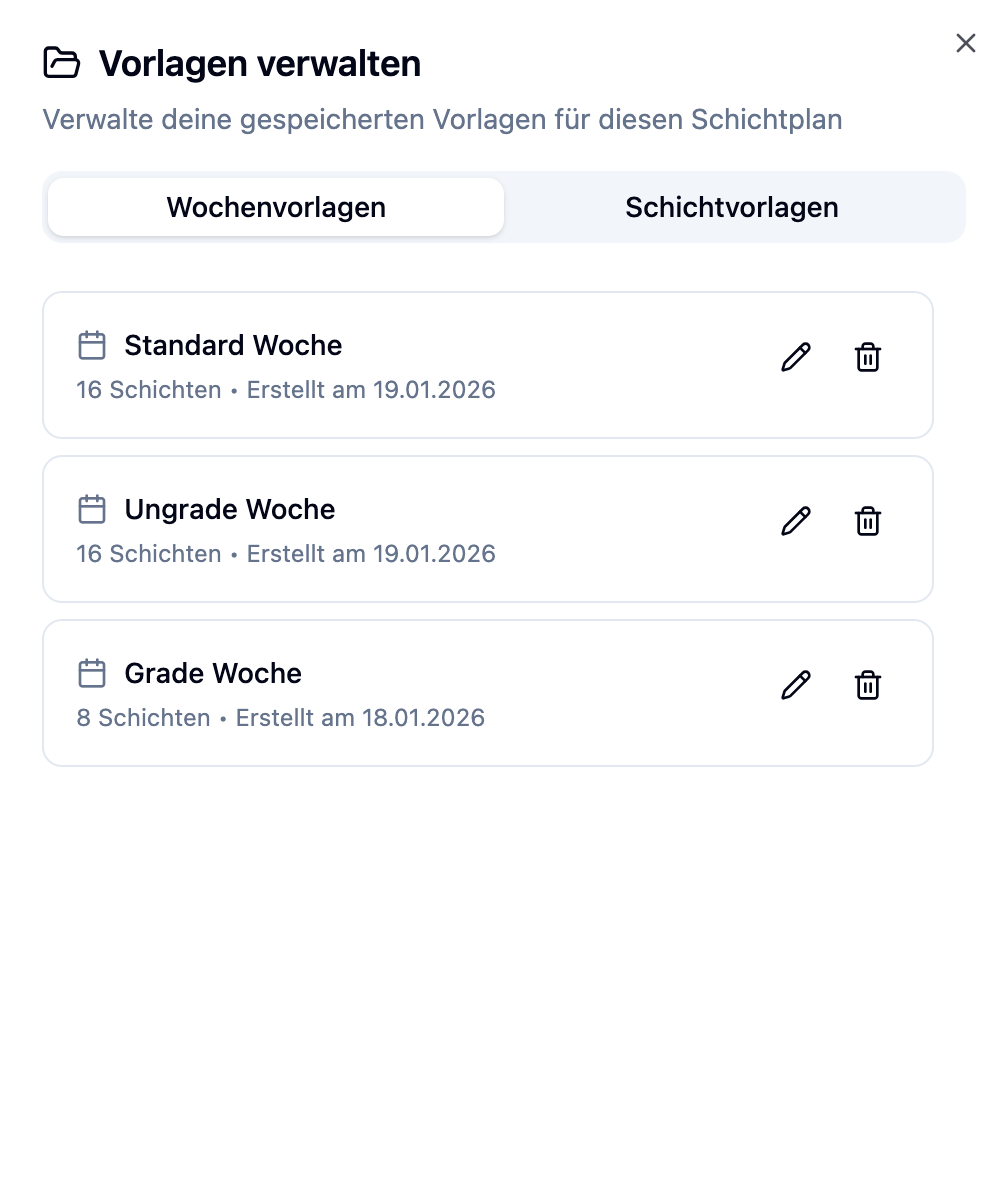1006x1184 pixels.
Task: Click Standard Woche's 16 Schichten detail line
Action: (286, 390)
